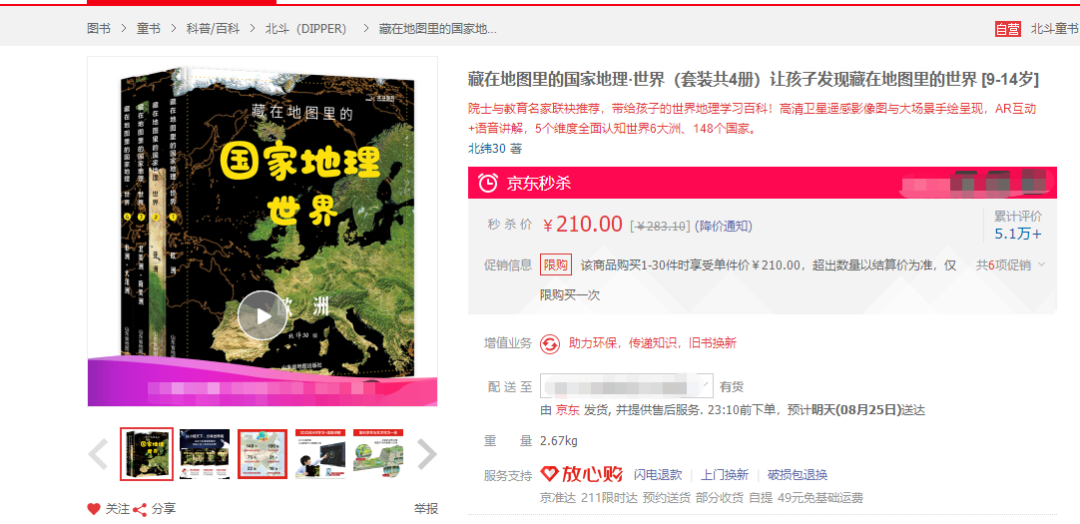The height and width of the screenshot is (524, 1080).
Task: Click the 京东秒杀 alarm clock icon
Action: point(488,183)
